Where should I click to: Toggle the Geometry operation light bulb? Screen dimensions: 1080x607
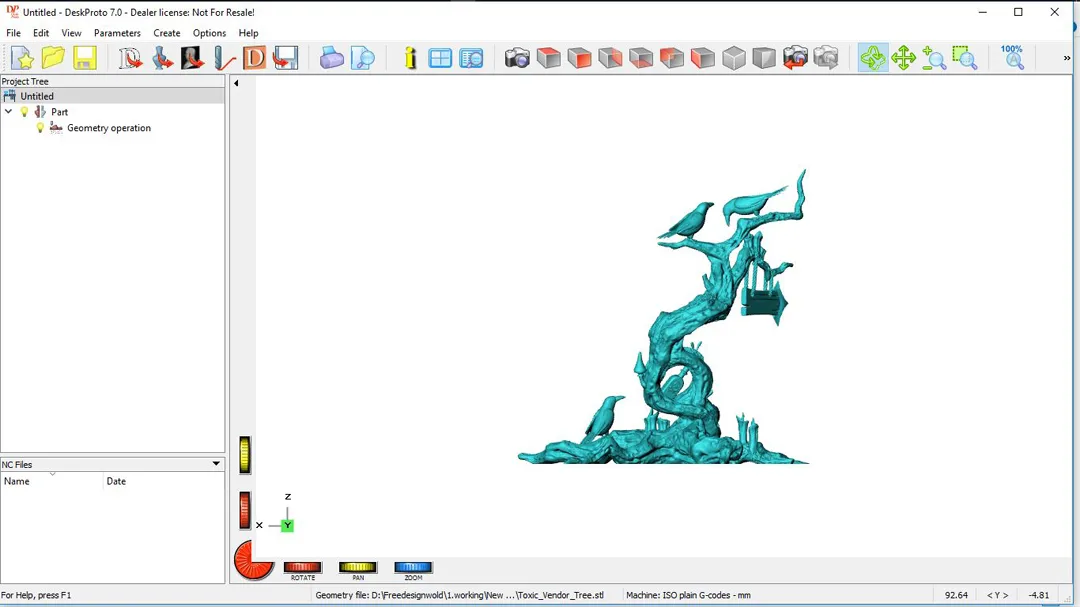[x=40, y=128]
